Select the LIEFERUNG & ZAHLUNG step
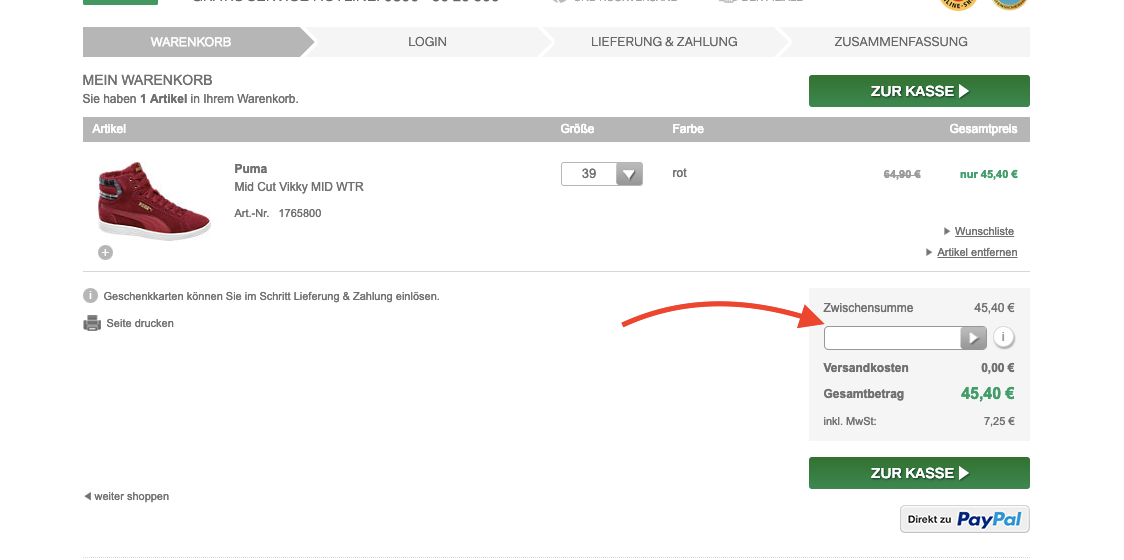The width and height of the screenshot is (1124, 560). click(x=664, y=42)
